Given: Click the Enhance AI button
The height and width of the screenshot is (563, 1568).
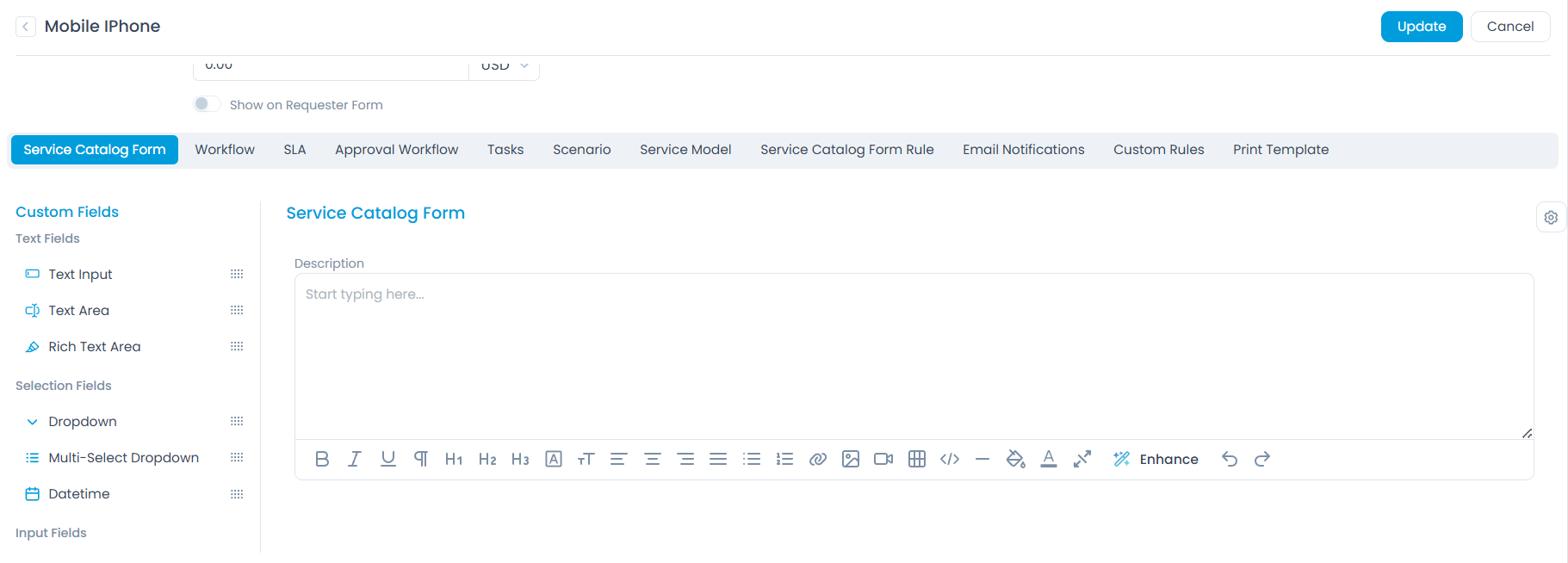Looking at the screenshot, I should tap(1156, 460).
